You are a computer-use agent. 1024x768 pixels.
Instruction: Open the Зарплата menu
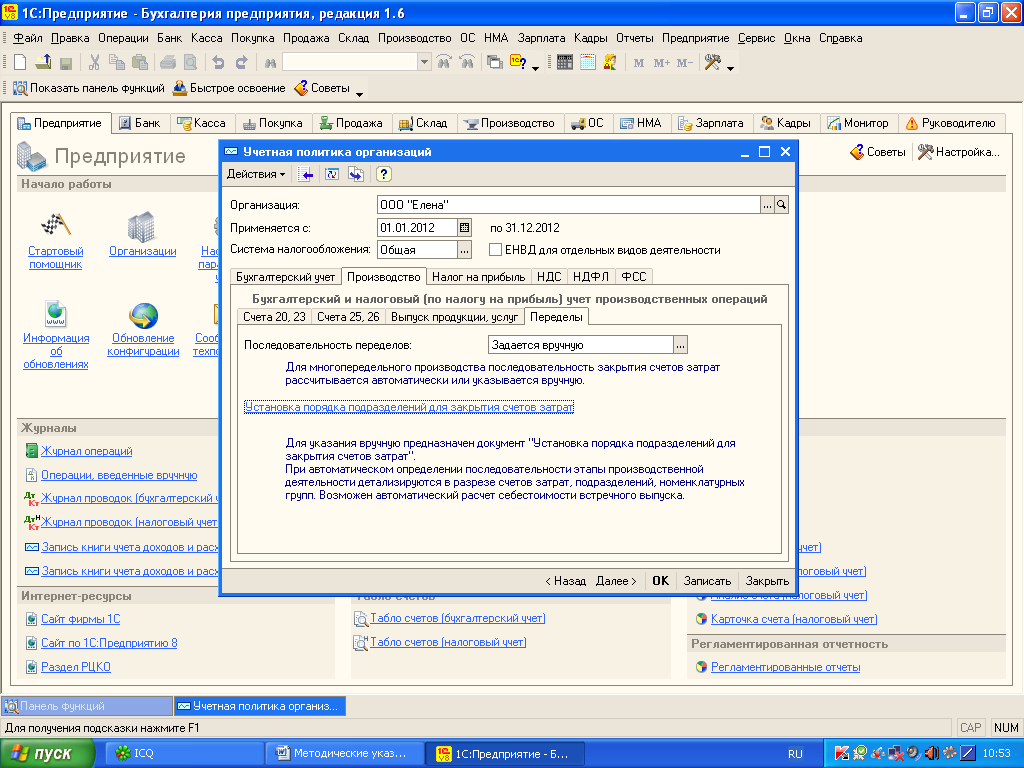(x=541, y=38)
